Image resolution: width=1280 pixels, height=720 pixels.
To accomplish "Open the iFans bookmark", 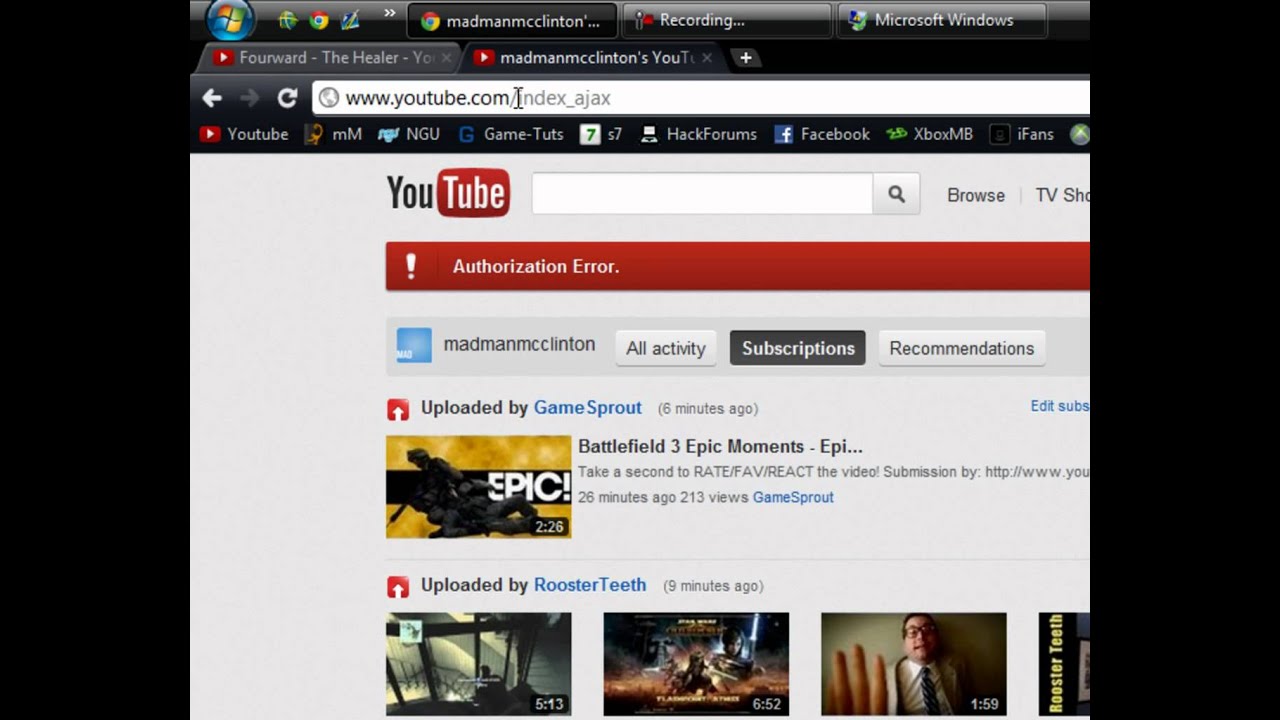I will (1022, 134).
